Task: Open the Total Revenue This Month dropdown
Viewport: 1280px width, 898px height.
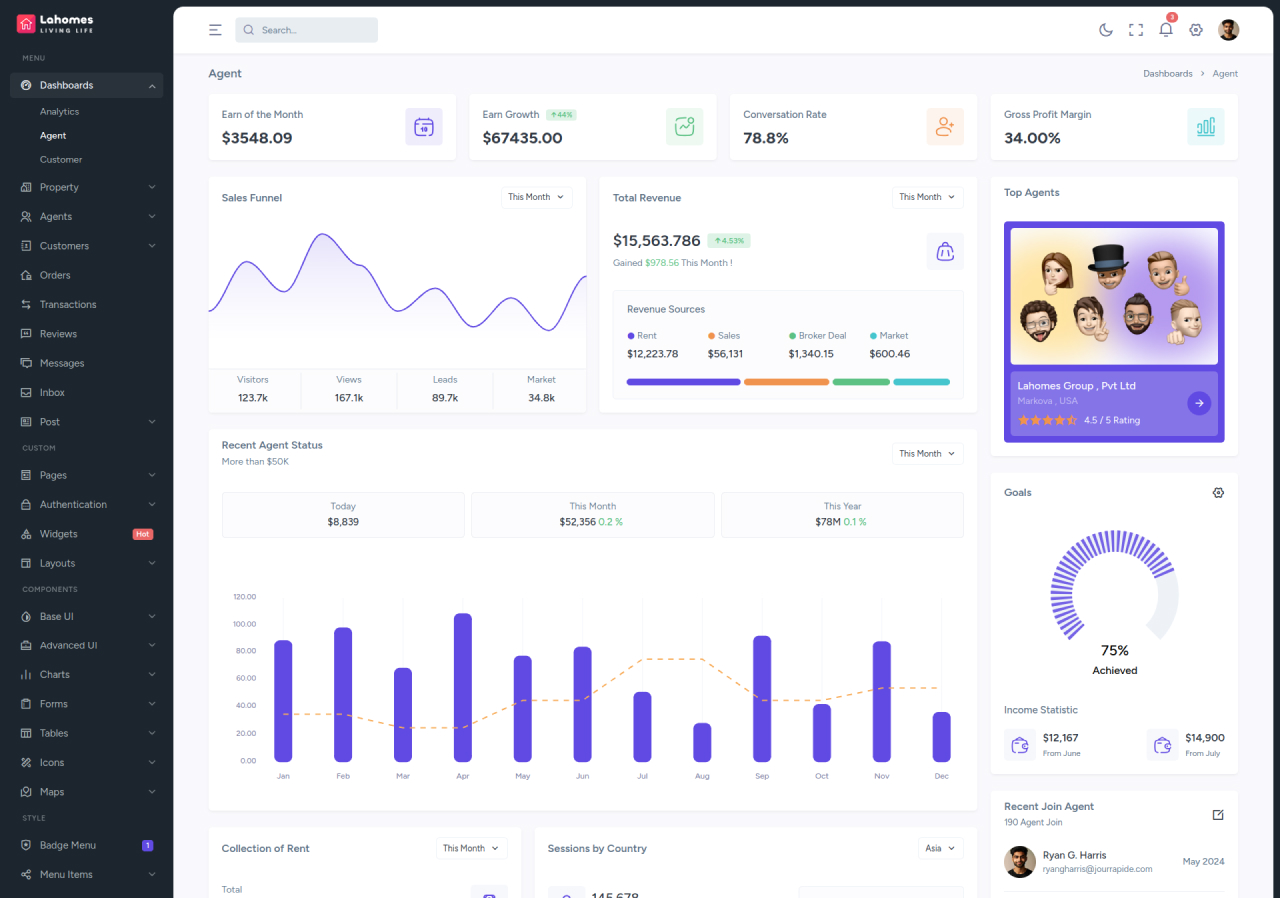Action: point(928,197)
